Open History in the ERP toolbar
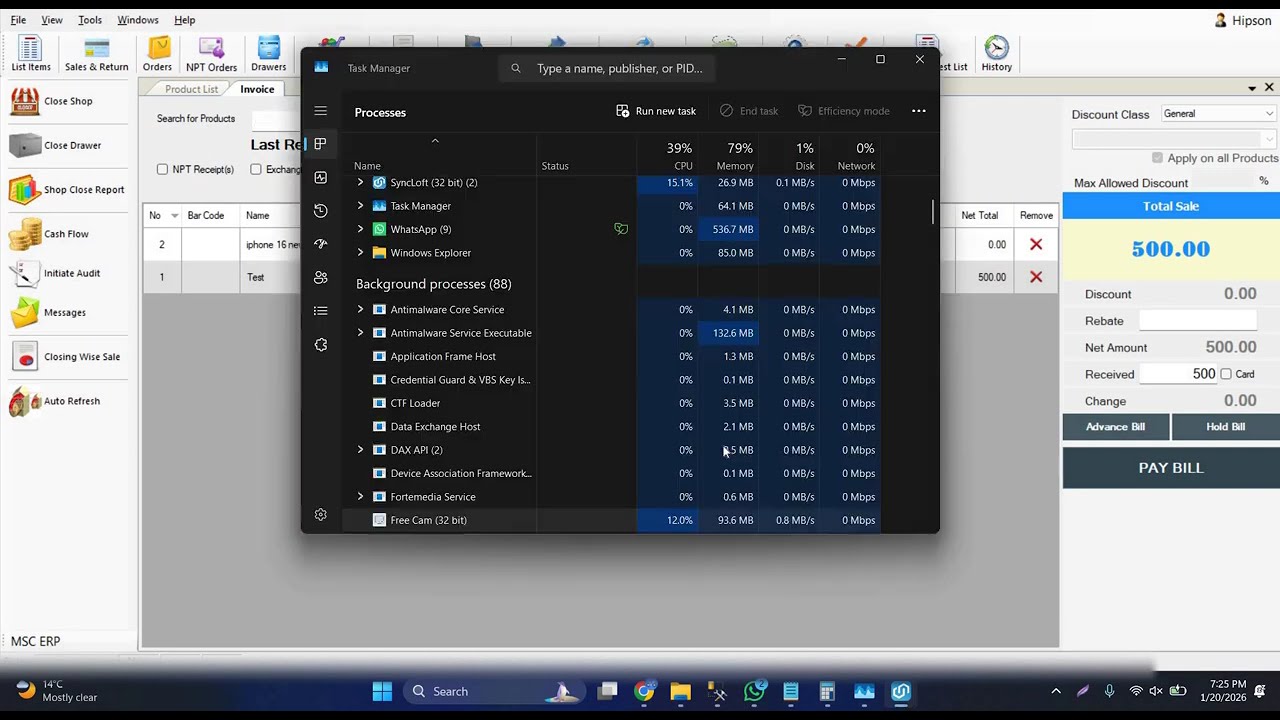1280x720 pixels. tap(997, 54)
